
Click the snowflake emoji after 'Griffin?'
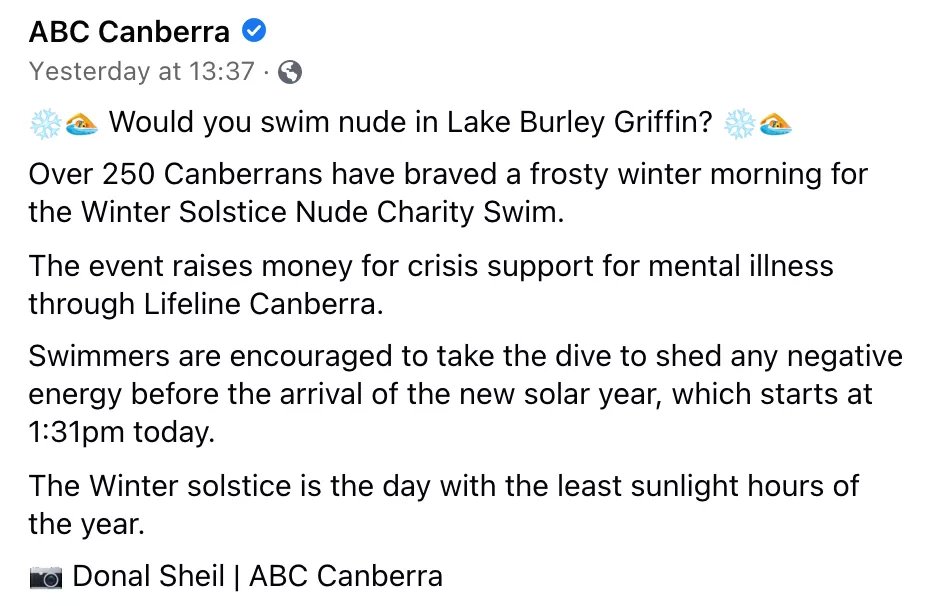point(739,124)
